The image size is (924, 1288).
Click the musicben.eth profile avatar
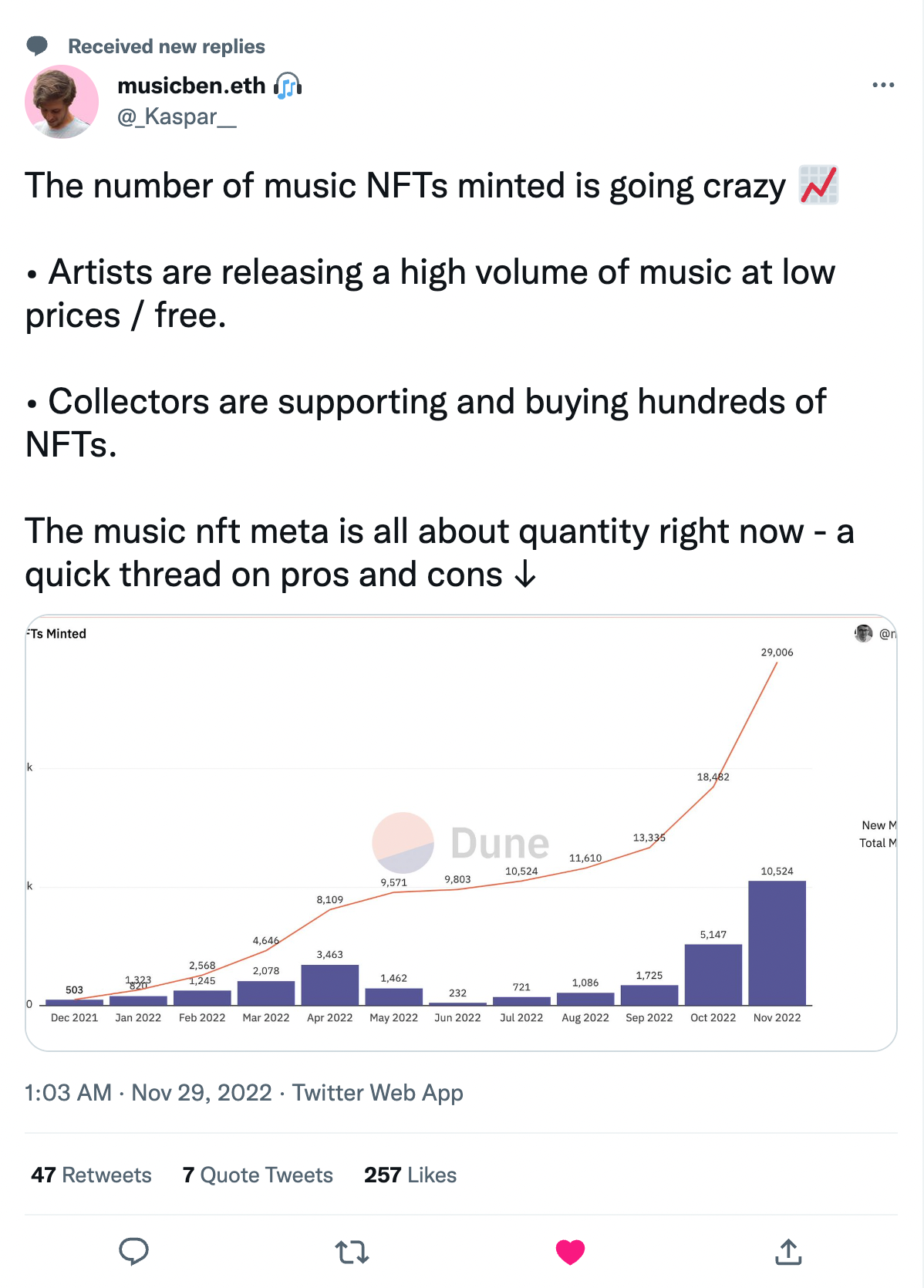click(x=62, y=102)
